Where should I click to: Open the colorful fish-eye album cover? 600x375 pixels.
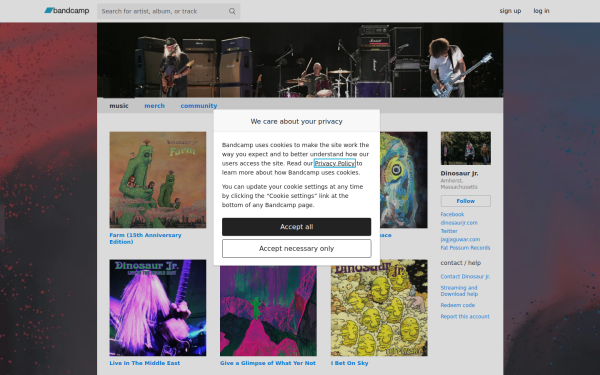click(x=404, y=180)
